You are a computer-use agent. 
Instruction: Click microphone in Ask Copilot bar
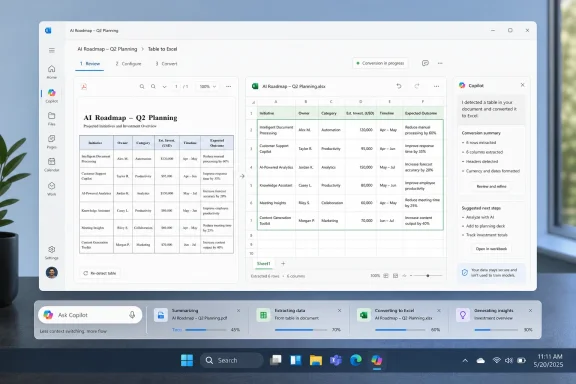point(132,315)
